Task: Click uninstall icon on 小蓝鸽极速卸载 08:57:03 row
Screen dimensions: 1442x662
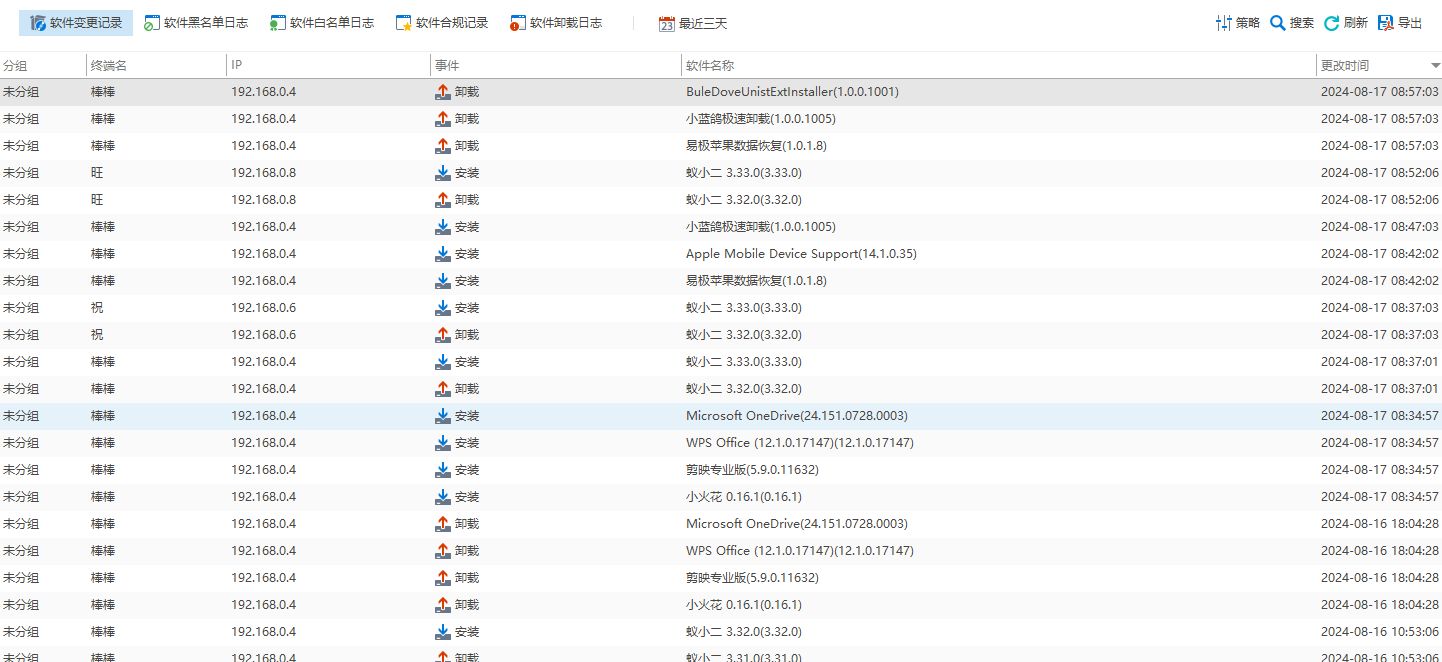Action: point(443,119)
